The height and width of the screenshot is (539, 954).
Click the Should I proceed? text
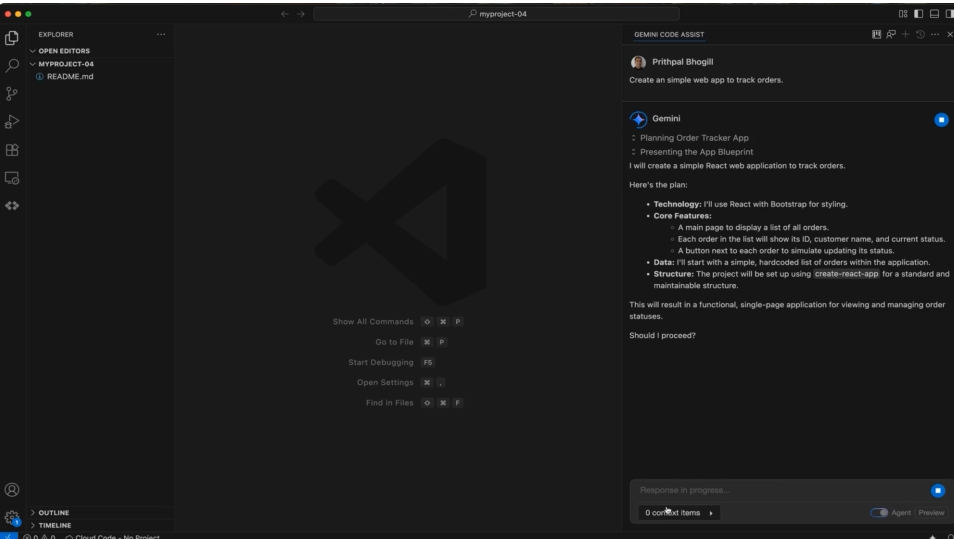click(x=662, y=336)
